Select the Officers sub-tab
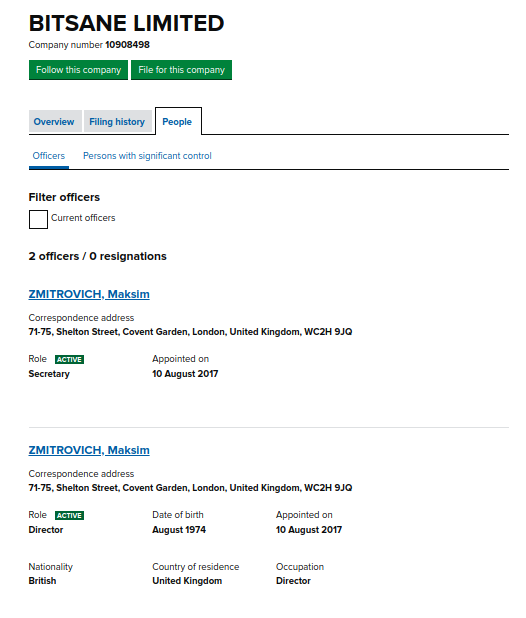The width and height of the screenshot is (526, 618). [49, 156]
